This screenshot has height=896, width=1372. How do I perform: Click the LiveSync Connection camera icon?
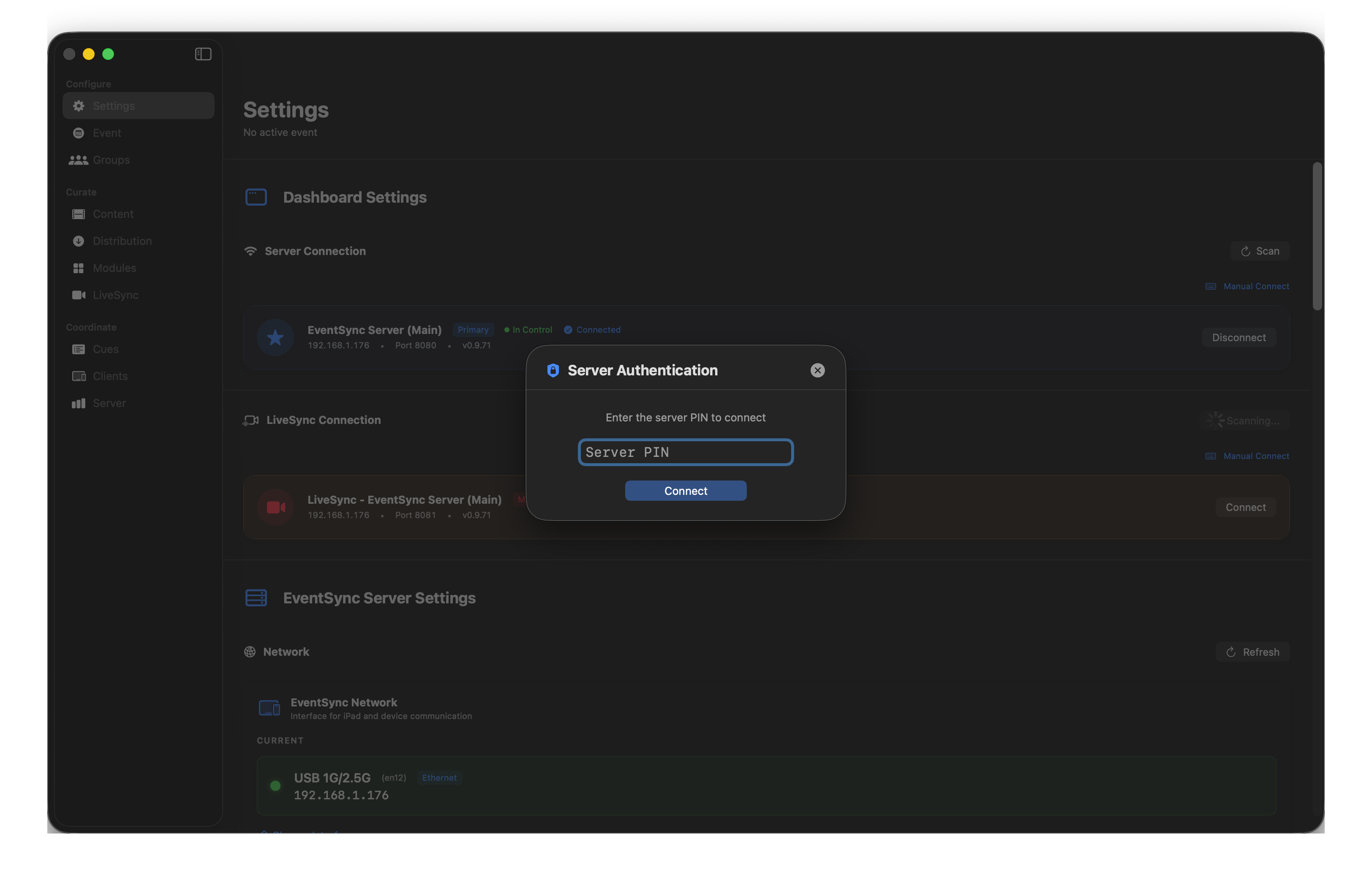coord(251,421)
